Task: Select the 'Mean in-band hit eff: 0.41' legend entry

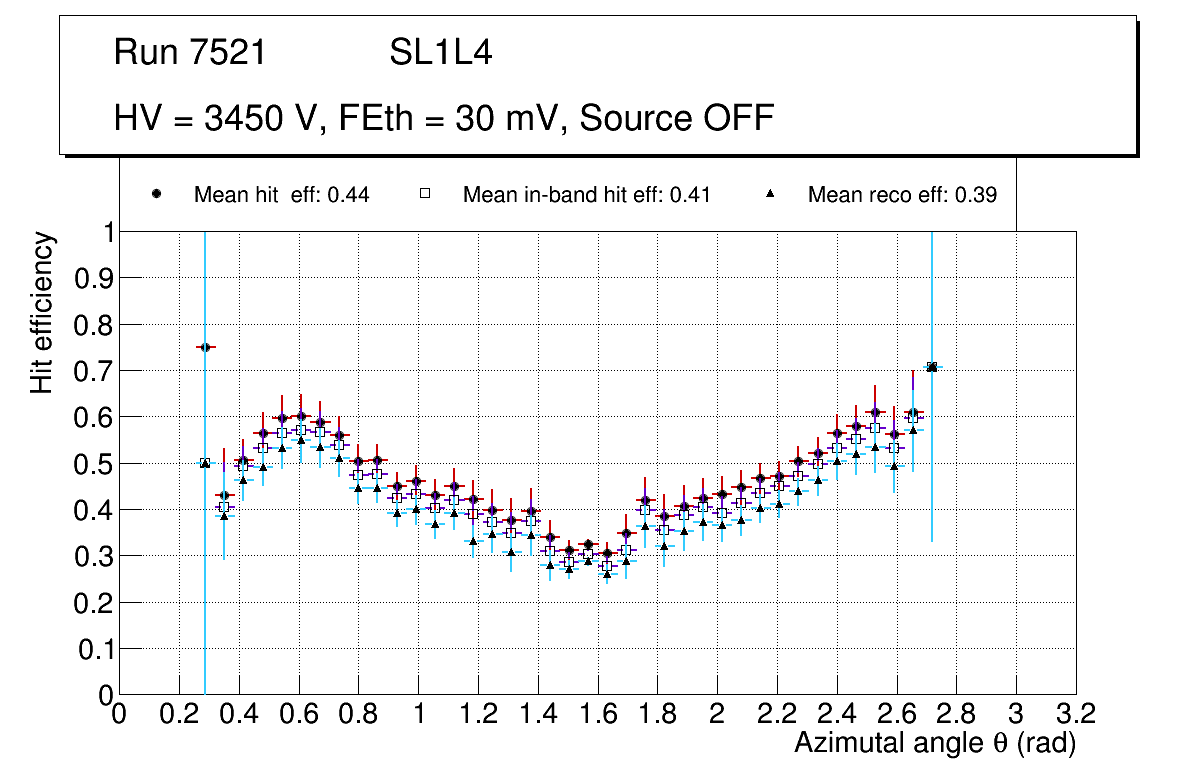Action: point(586,195)
